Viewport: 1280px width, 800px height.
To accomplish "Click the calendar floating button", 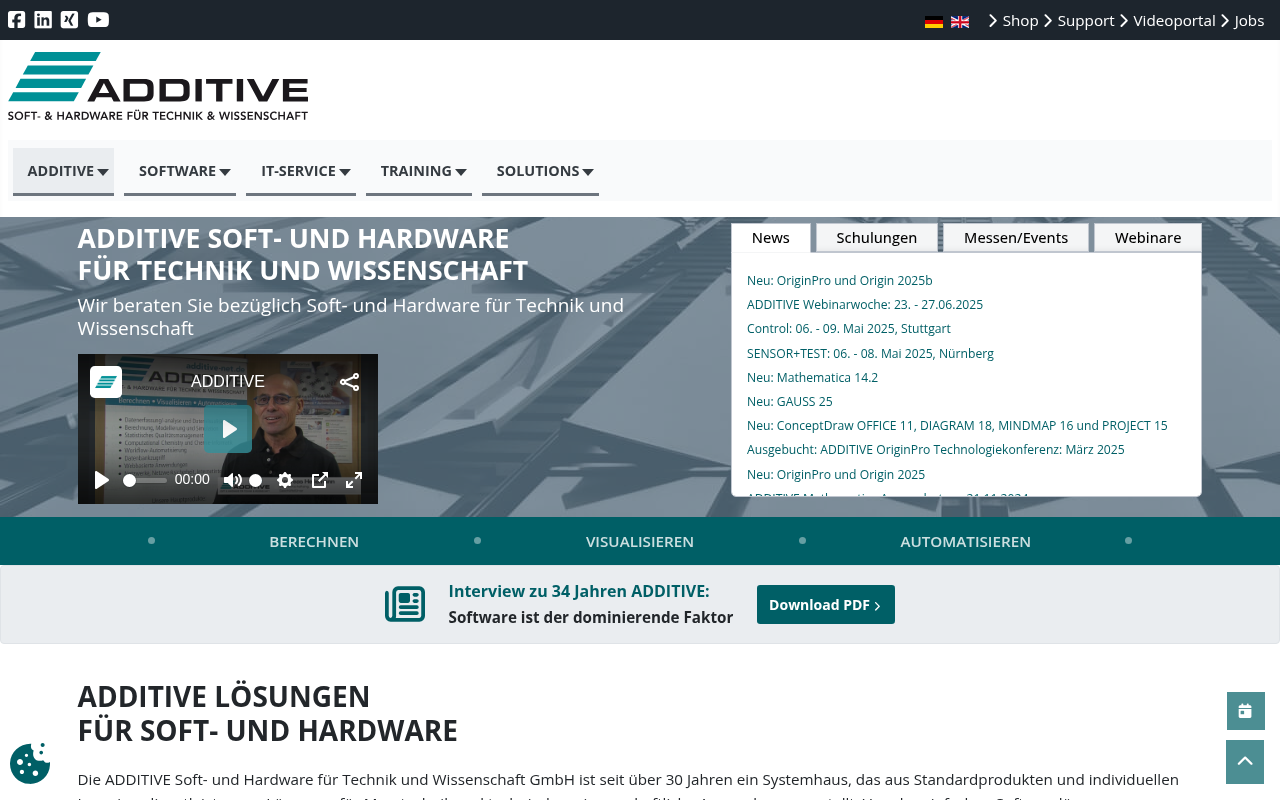I will coord(1245,711).
